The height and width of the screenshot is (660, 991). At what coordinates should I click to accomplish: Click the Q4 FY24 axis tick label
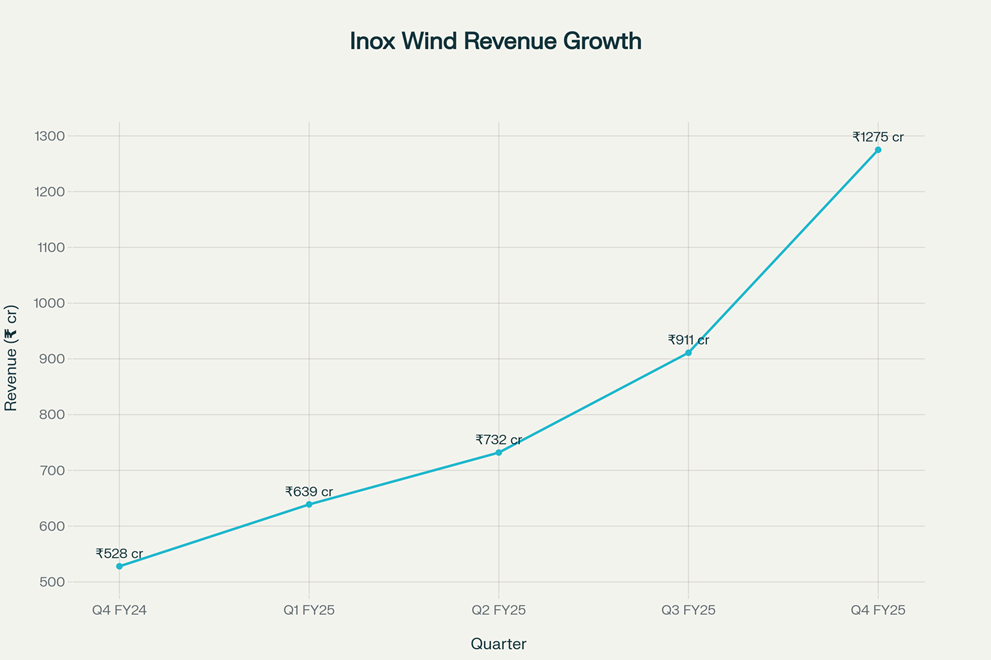point(119,610)
